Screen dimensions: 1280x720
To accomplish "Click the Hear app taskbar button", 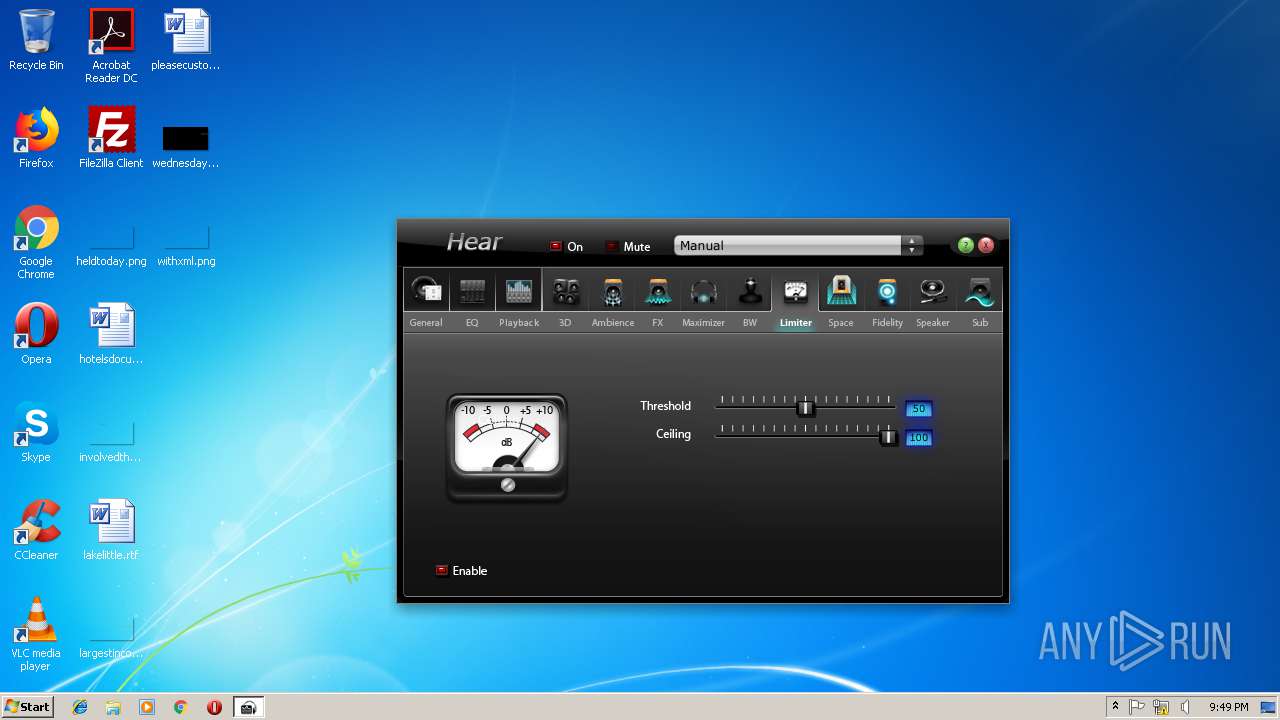I will coord(248,707).
